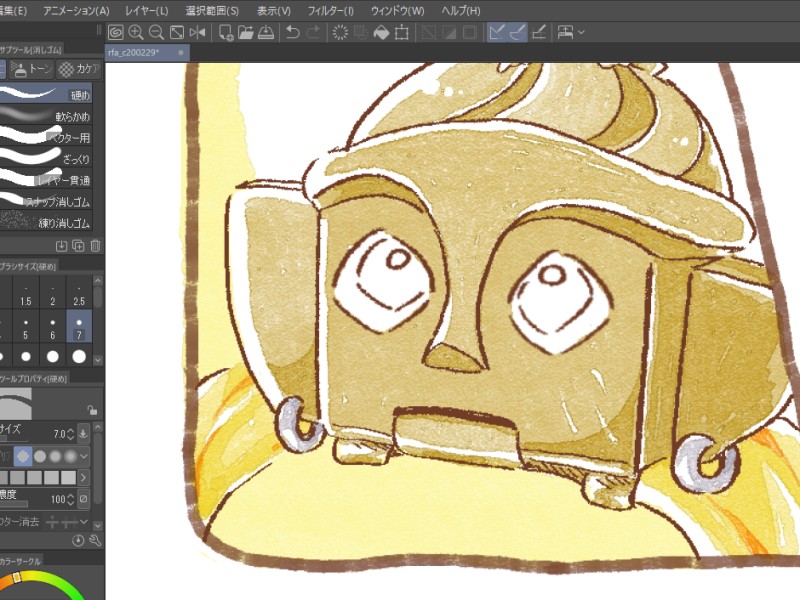Redo action arrow icon
This screenshot has width=800, height=600.
click(x=313, y=33)
